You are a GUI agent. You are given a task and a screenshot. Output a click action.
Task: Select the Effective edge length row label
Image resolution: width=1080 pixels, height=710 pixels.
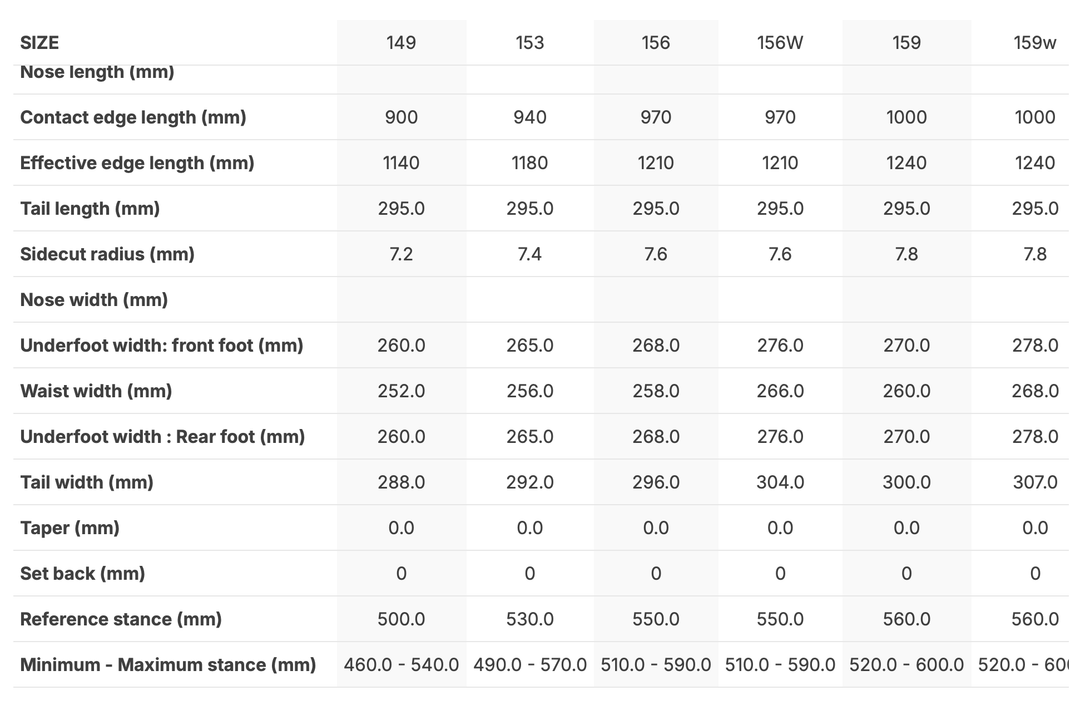[x=137, y=163]
